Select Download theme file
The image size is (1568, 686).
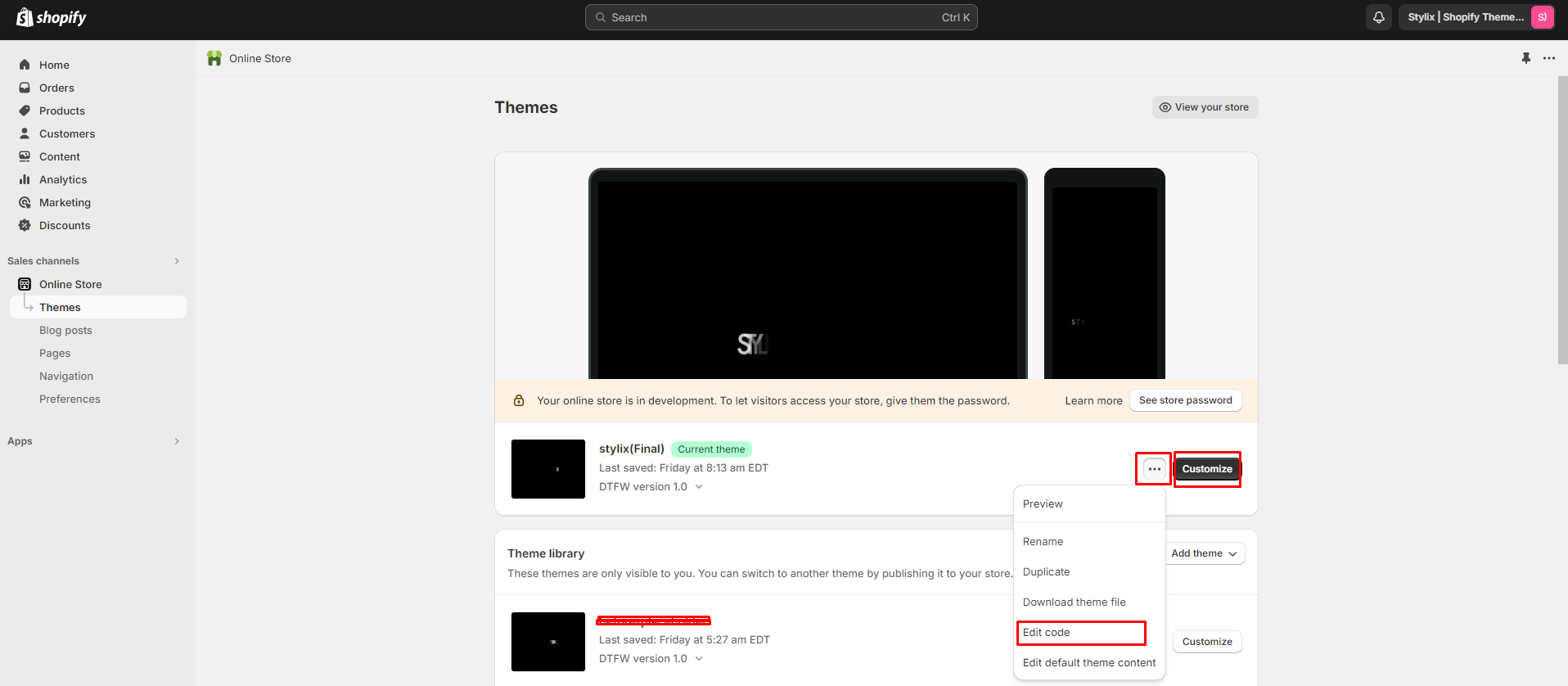[1089, 603]
